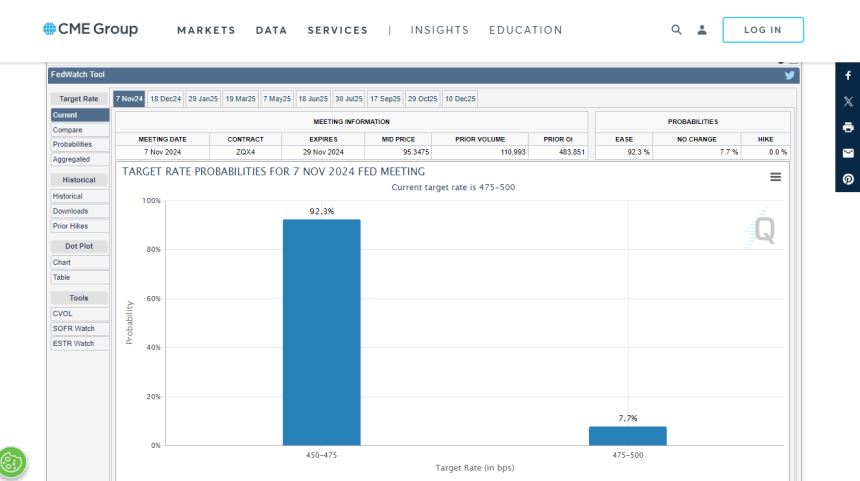
Task: Open the Education navigation link
Action: [525, 30]
